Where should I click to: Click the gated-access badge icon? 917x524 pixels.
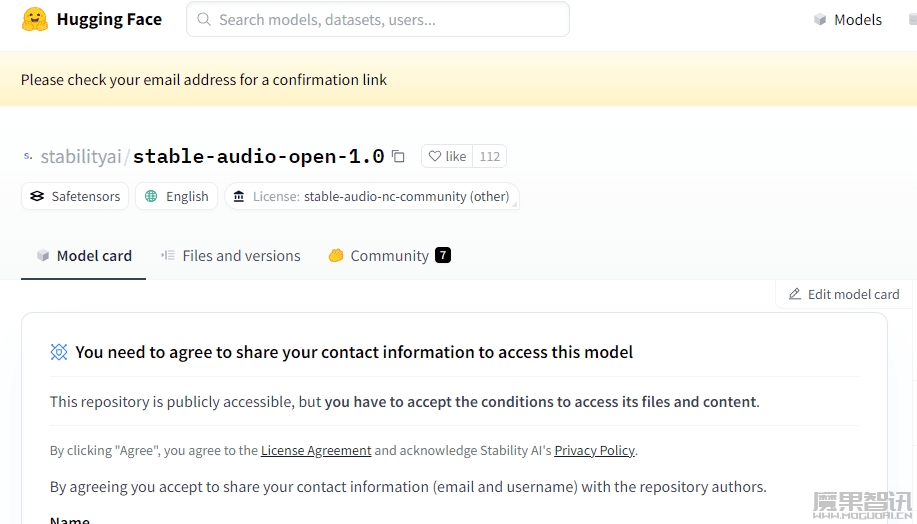point(59,352)
